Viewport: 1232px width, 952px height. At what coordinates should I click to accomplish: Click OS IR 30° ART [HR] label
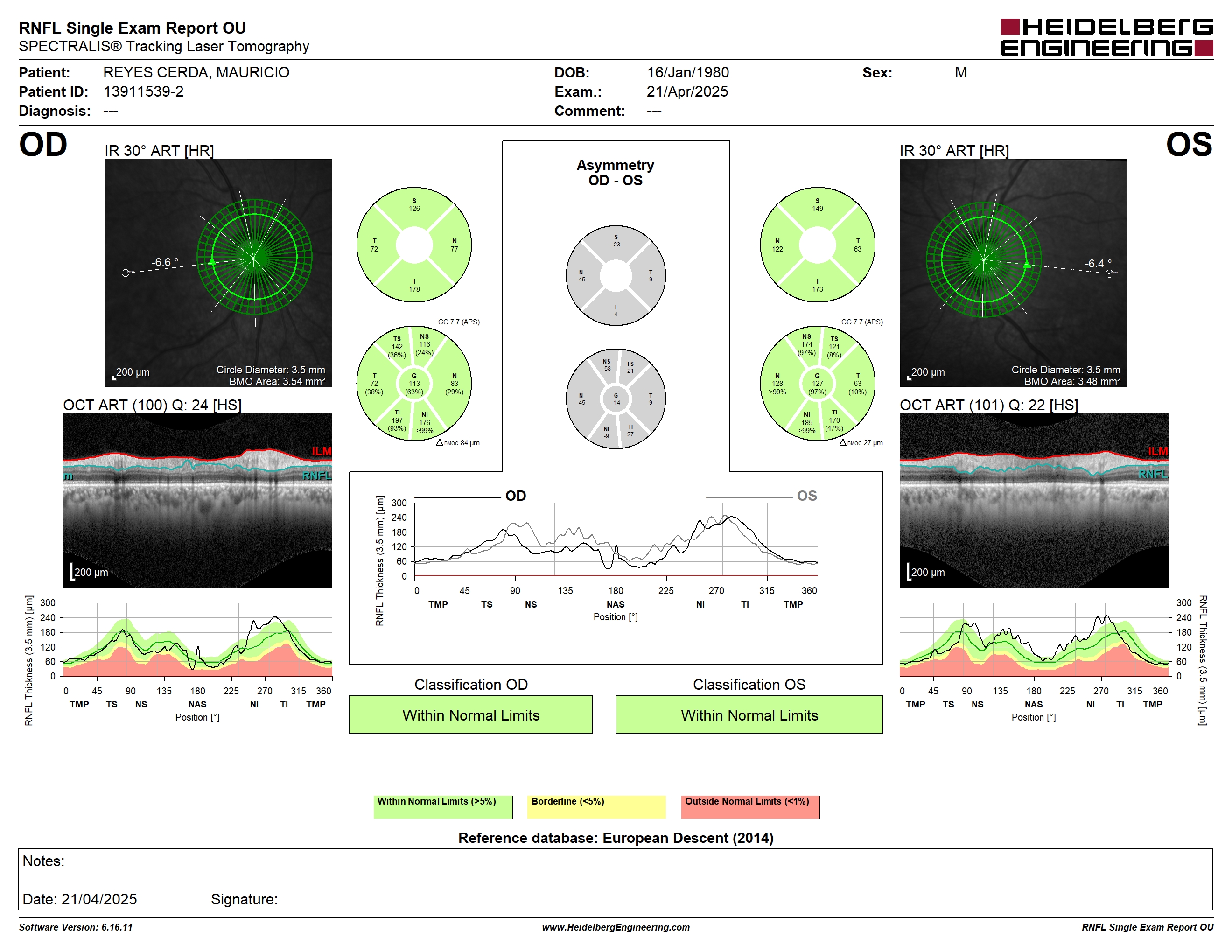(x=954, y=151)
